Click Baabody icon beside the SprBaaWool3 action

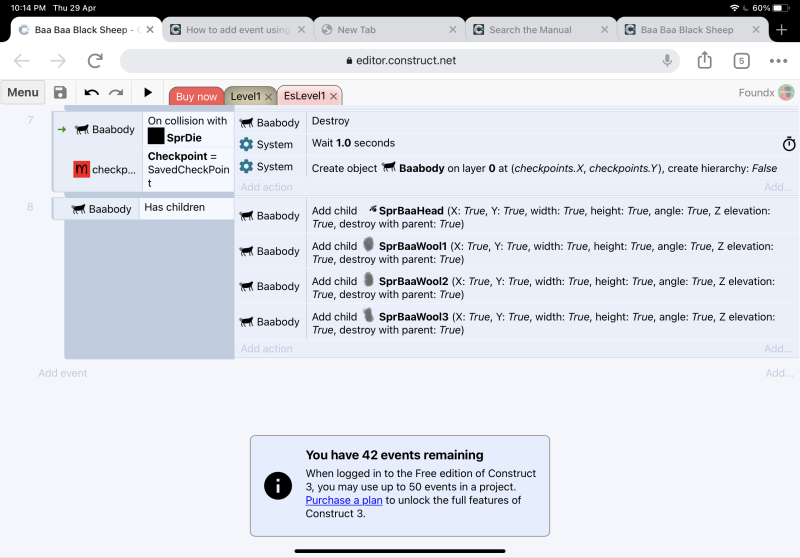coord(247,322)
